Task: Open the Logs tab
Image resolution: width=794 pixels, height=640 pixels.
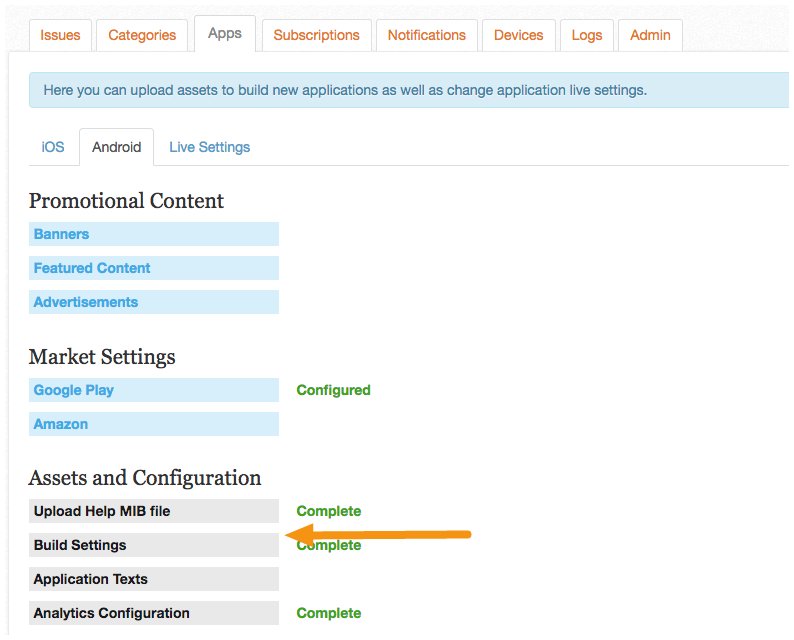Action: pyautogui.click(x=587, y=35)
